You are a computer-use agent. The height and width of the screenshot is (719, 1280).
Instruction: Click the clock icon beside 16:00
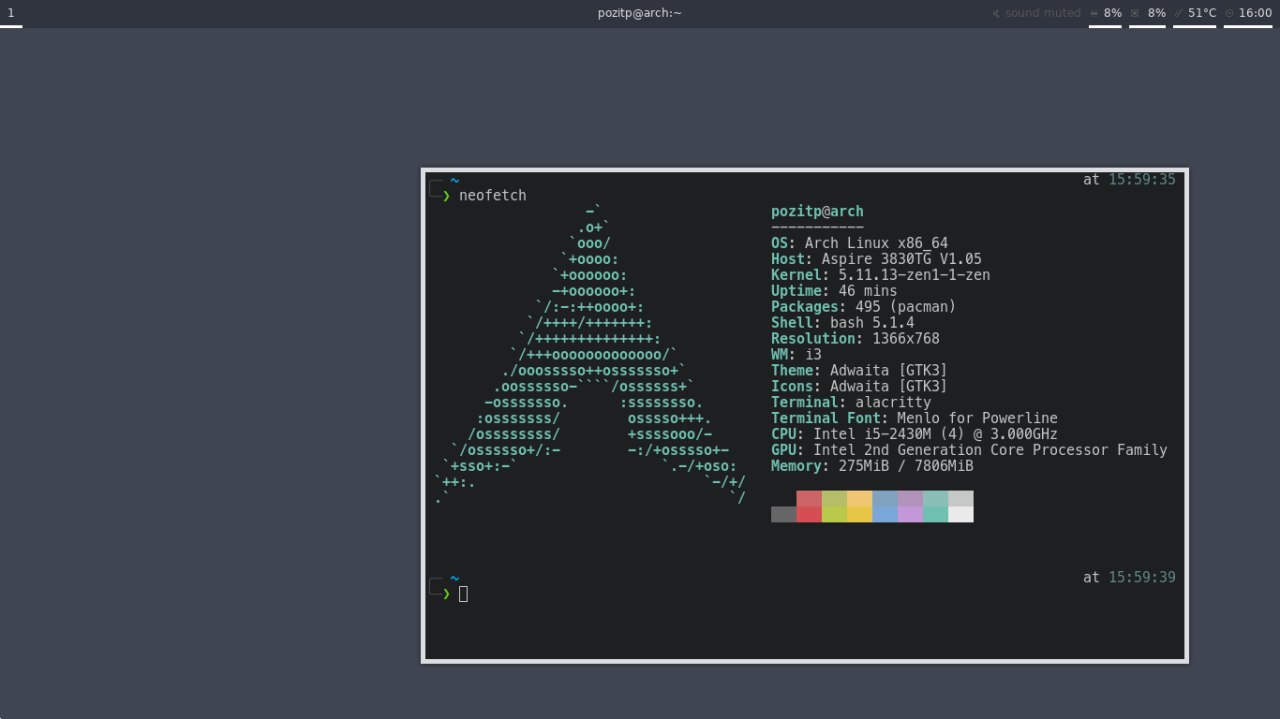coord(1229,13)
